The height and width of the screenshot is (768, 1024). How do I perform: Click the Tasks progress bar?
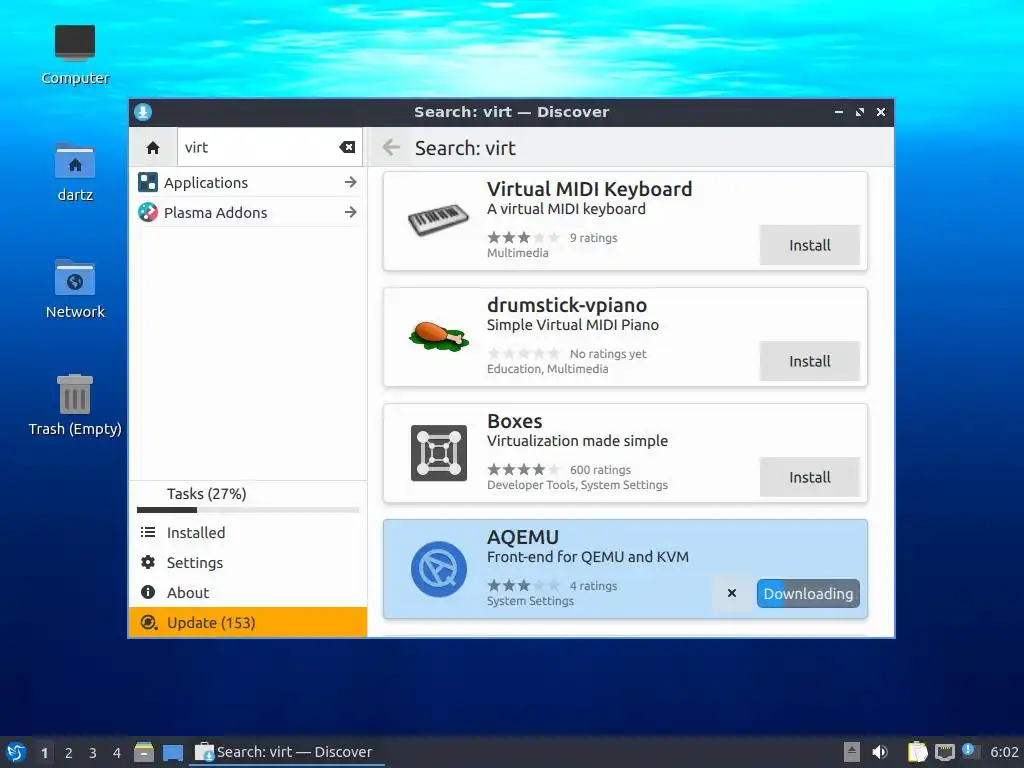[x=248, y=510]
